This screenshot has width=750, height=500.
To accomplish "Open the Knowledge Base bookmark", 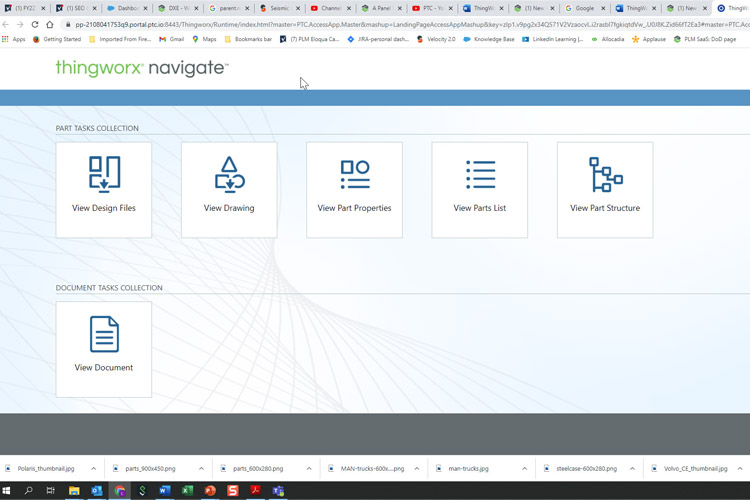I will [x=489, y=39].
